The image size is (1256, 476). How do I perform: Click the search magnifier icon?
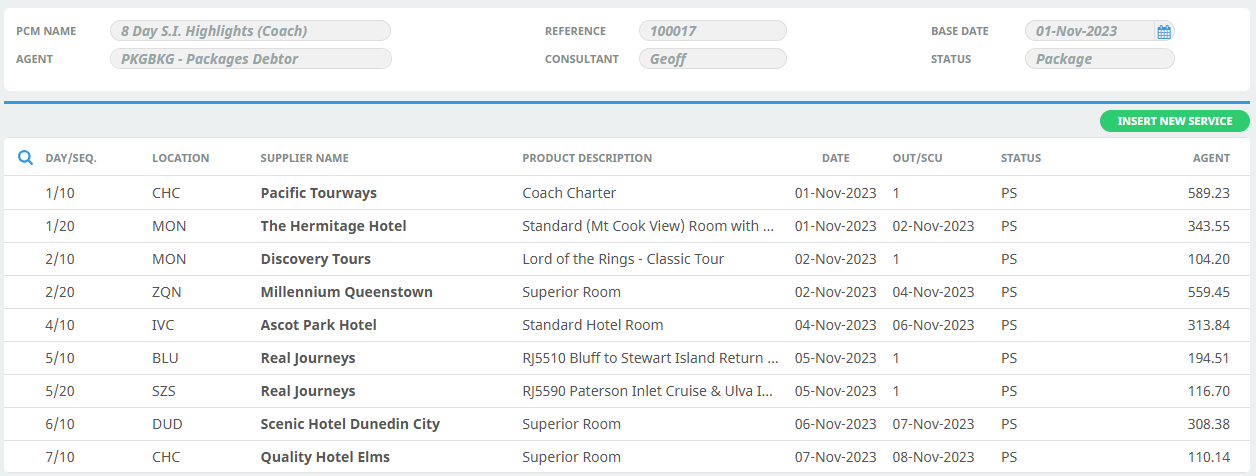(26, 157)
